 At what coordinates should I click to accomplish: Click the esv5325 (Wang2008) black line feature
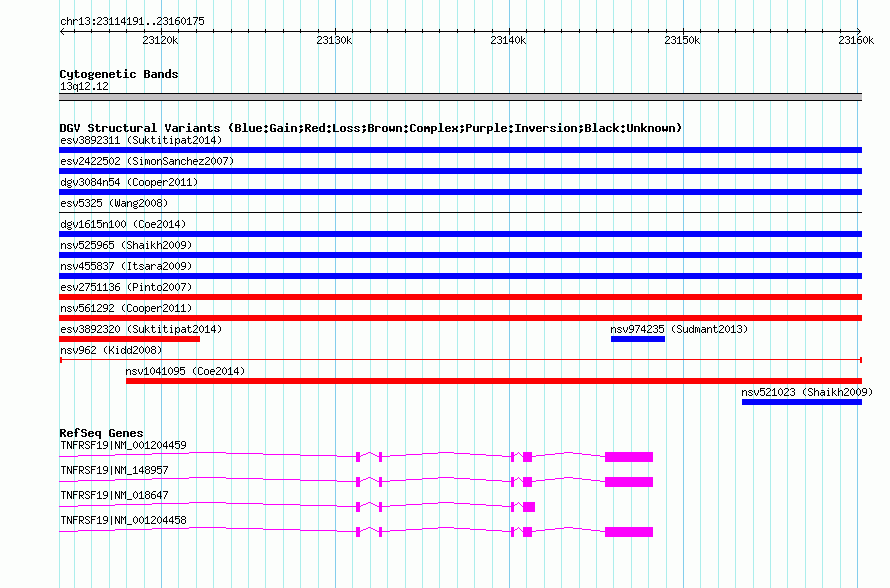[x=460, y=212]
